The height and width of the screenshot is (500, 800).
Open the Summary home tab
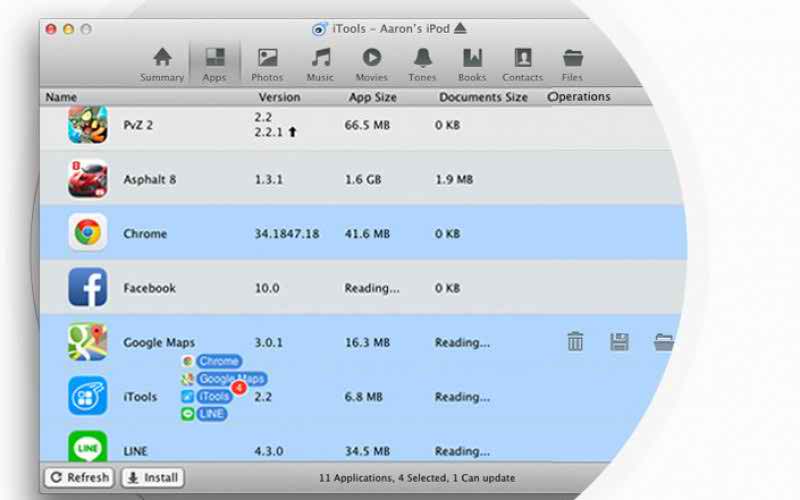pyautogui.click(x=162, y=65)
